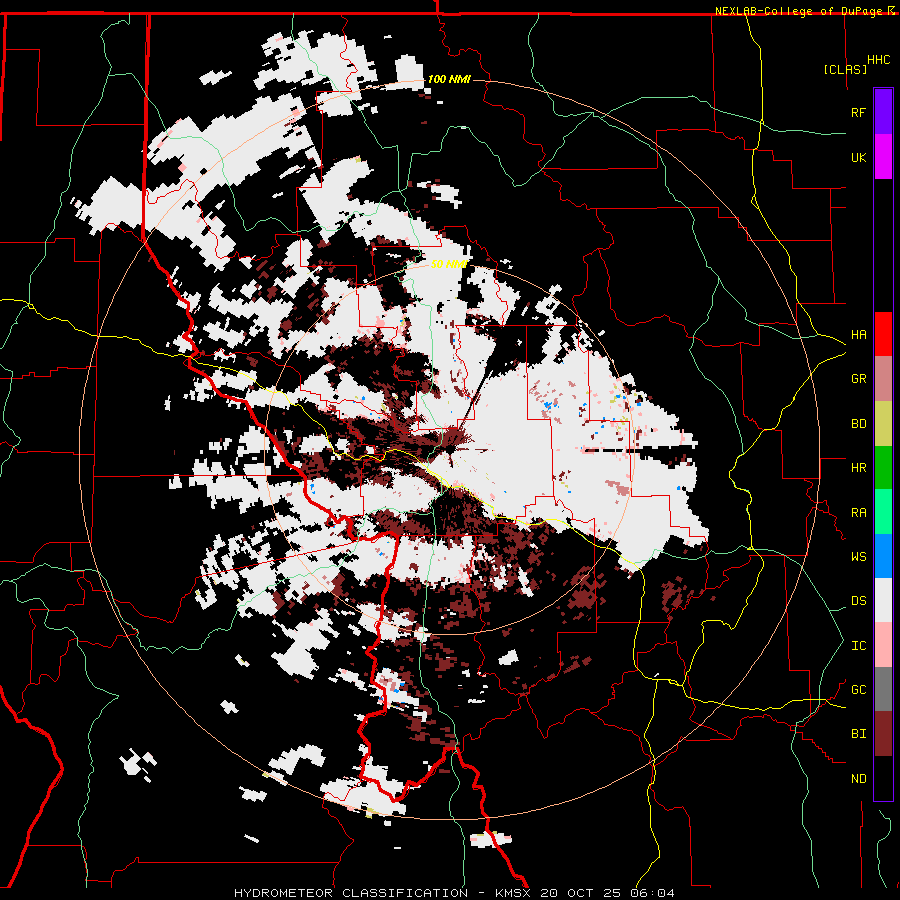
Task: Click the 'GR' legend label
Action: tap(858, 379)
